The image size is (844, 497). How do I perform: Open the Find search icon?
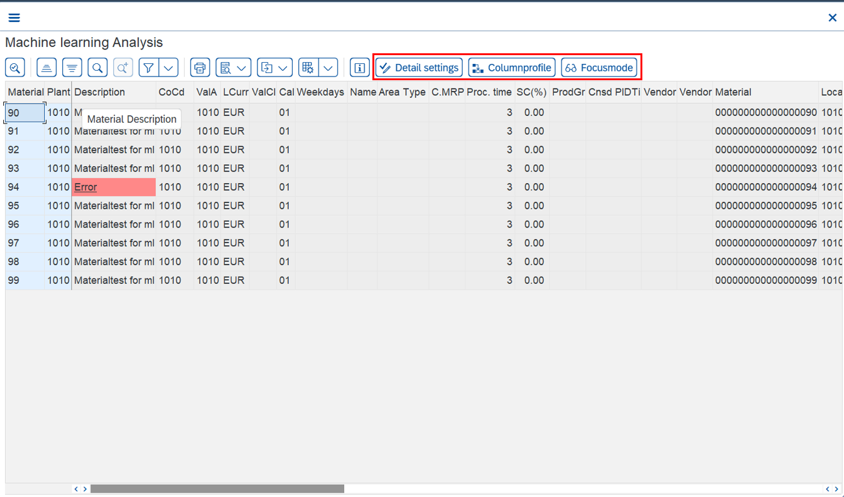click(x=97, y=68)
